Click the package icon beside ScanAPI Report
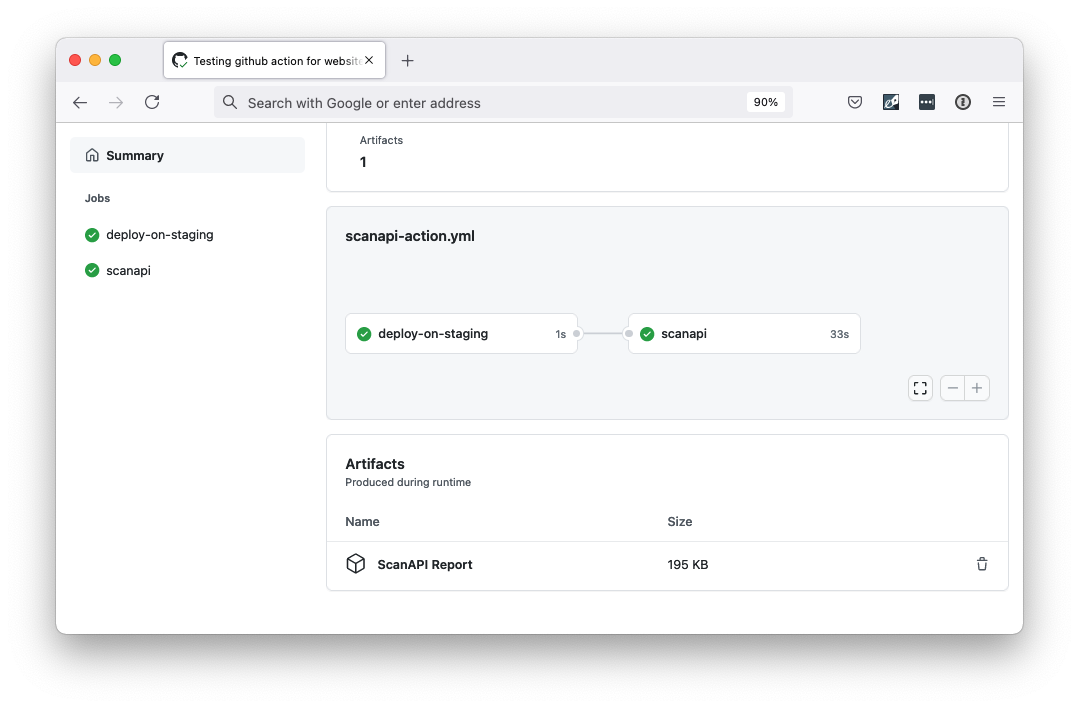Viewport: 1079px width, 708px height. tap(356, 564)
